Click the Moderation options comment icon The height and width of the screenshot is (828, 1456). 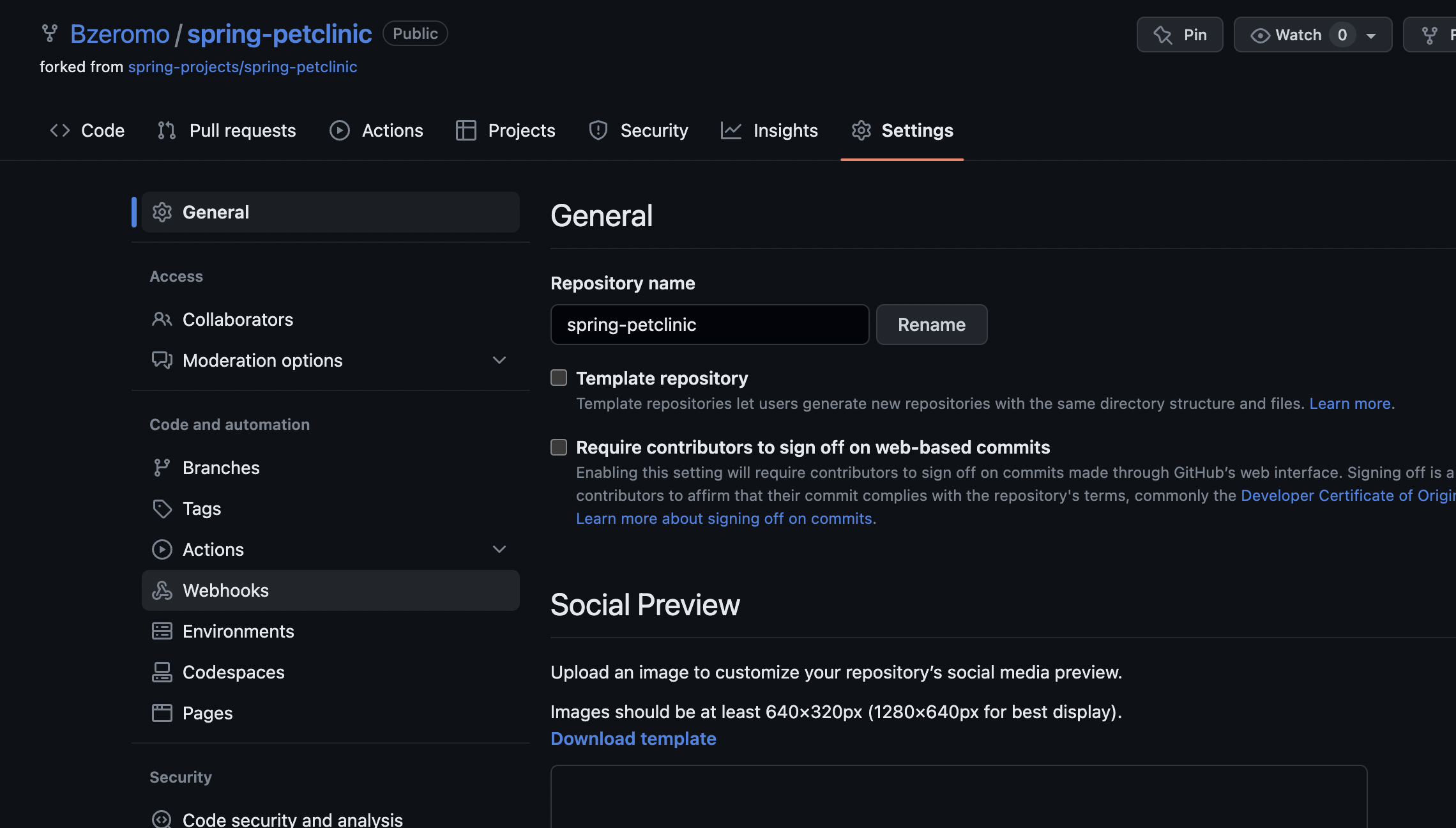[162, 360]
